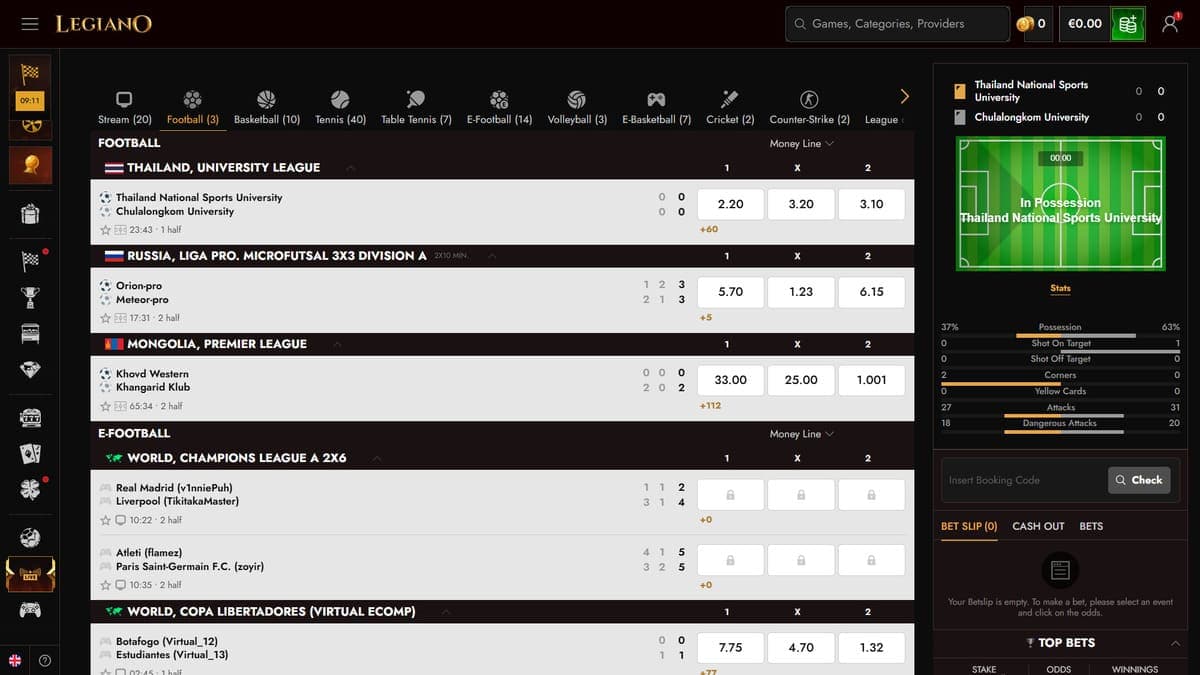The width and height of the screenshot is (1200, 675).
Task: Open the gold trophy medal sidebar tile
Action: (x=31, y=165)
